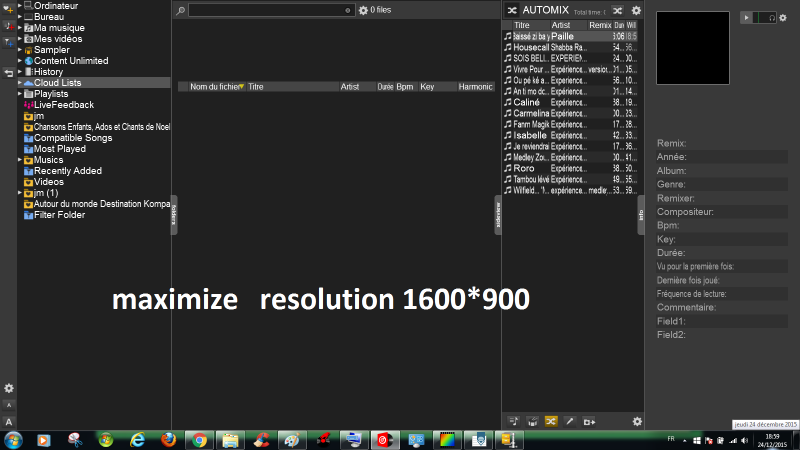Image resolution: width=800 pixels, height=450 pixels.
Task: Collapse the sideview panel handle
Action: point(498,215)
